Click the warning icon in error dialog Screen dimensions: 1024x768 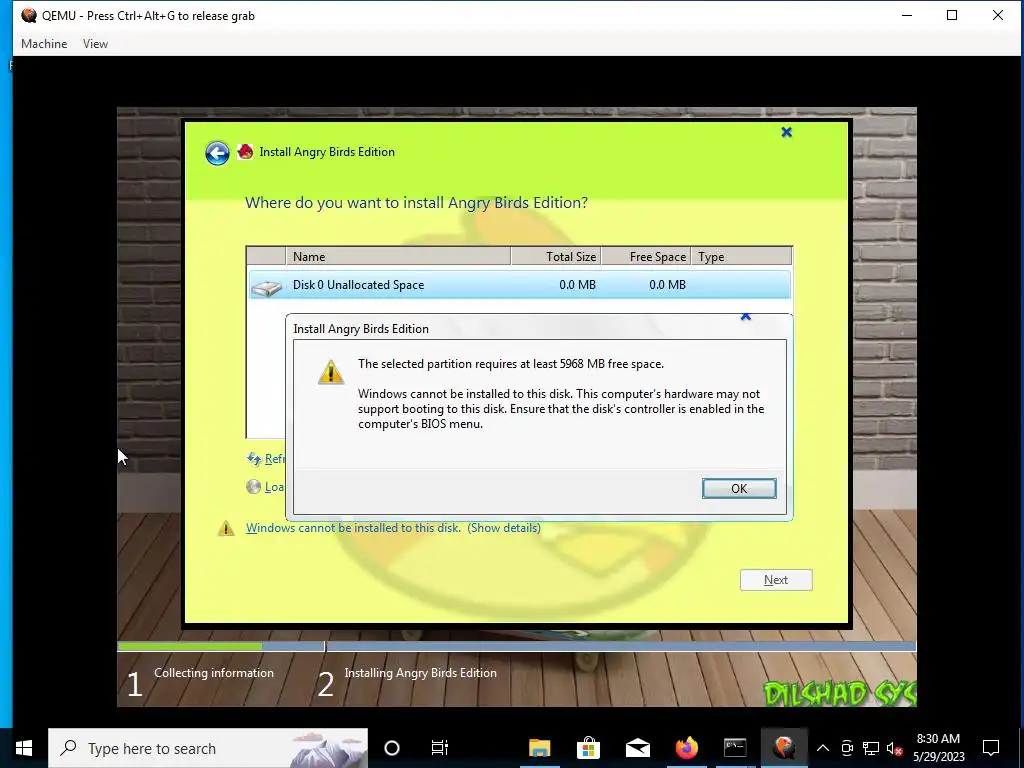[330, 372]
